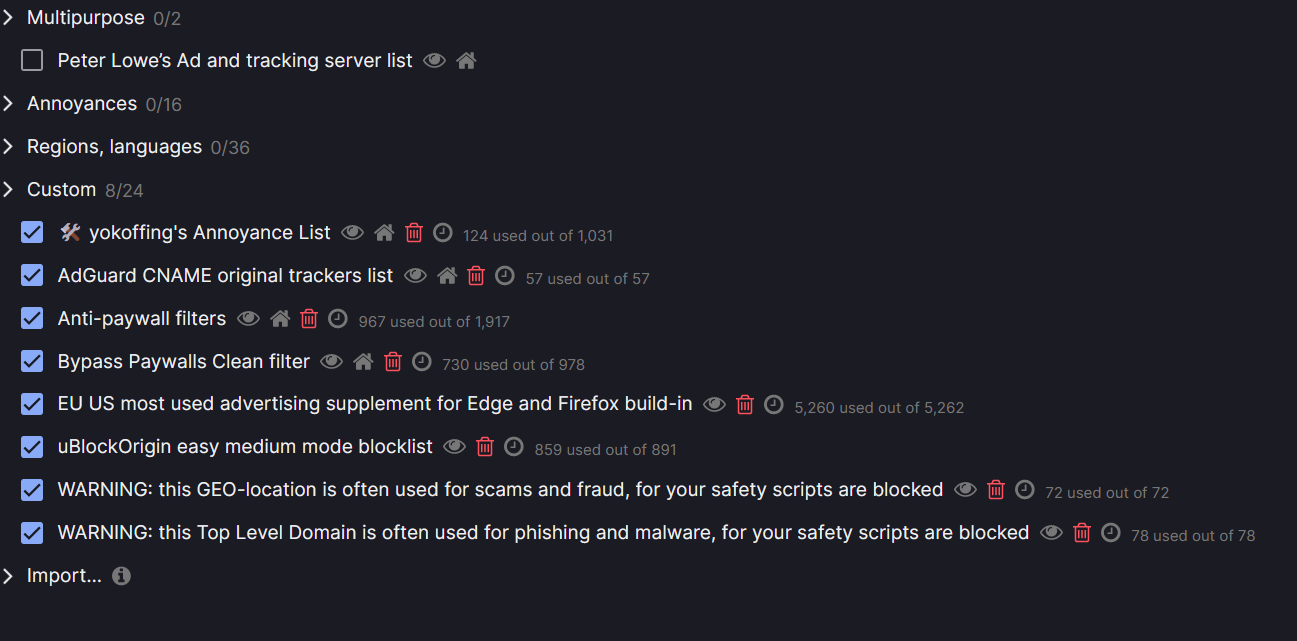Click the eye icon for uBlockOrigin easy medium mode blocklist
The image size is (1297, 641).
coord(454,447)
